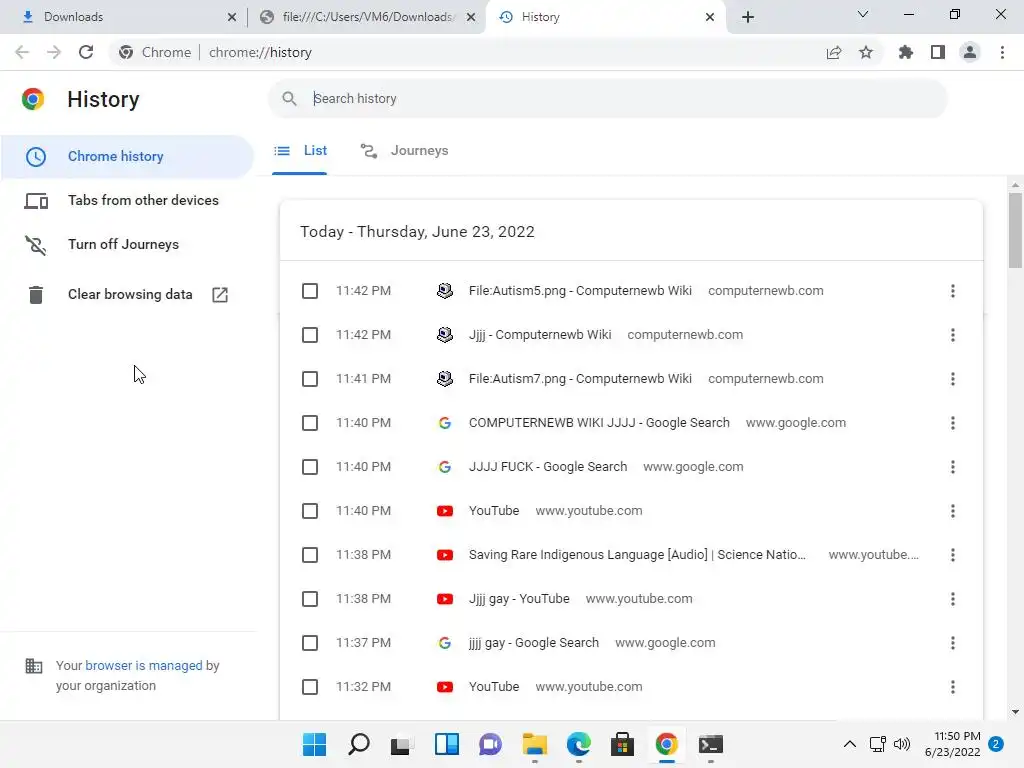This screenshot has height=768, width=1024.
Task: Open Windows taskbar Search
Action: point(359,744)
